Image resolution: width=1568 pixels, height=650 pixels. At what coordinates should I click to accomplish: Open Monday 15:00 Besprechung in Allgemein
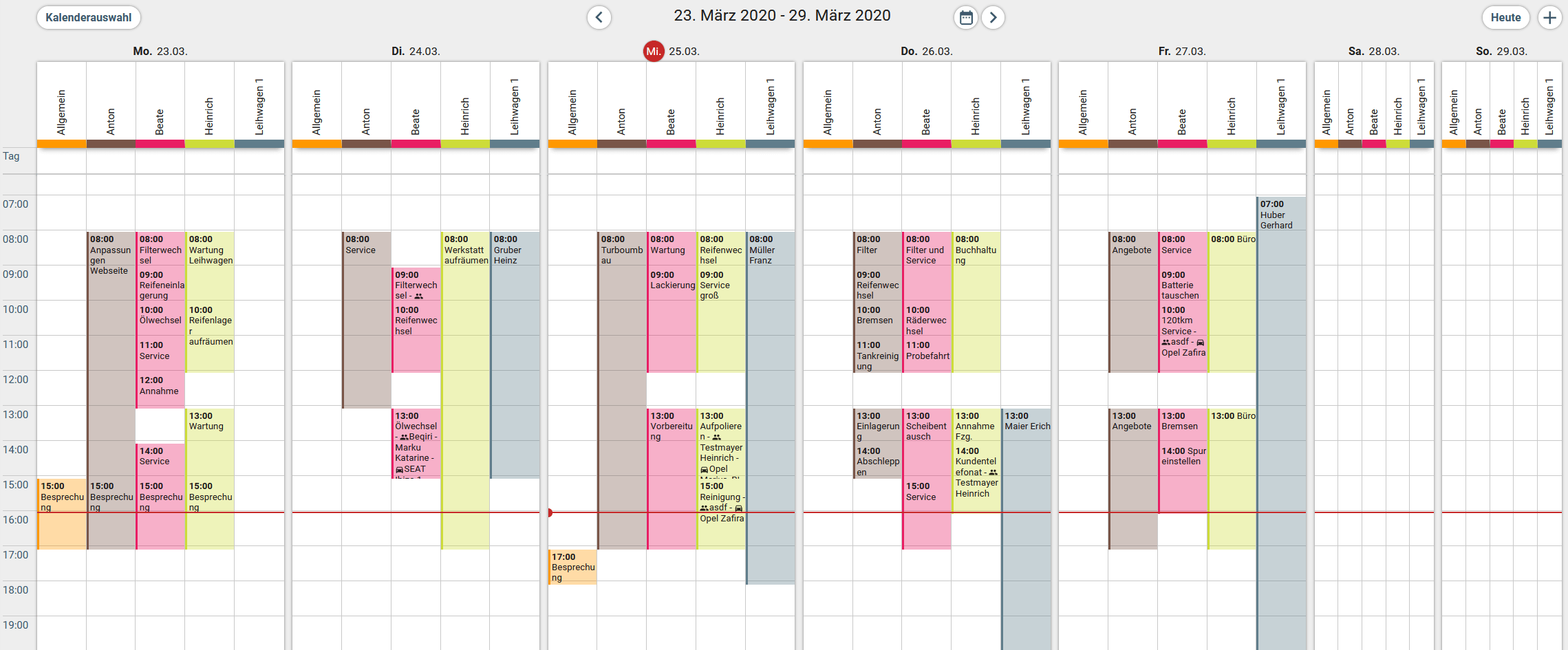click(62, 514)
